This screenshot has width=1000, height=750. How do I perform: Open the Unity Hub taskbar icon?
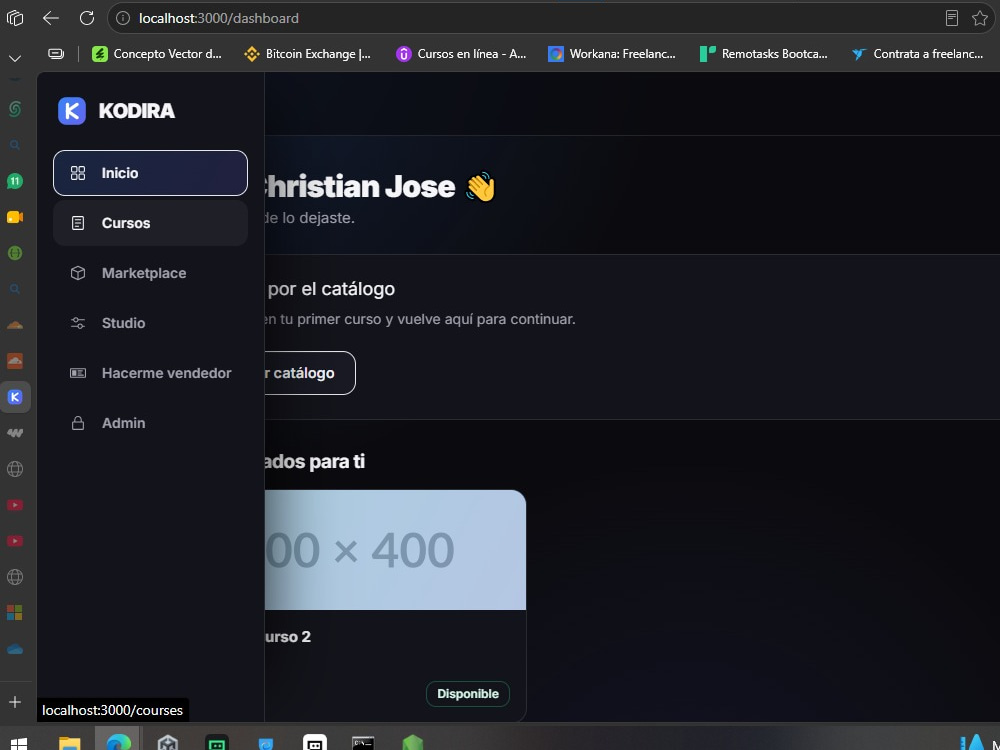(x=168, y=743)
